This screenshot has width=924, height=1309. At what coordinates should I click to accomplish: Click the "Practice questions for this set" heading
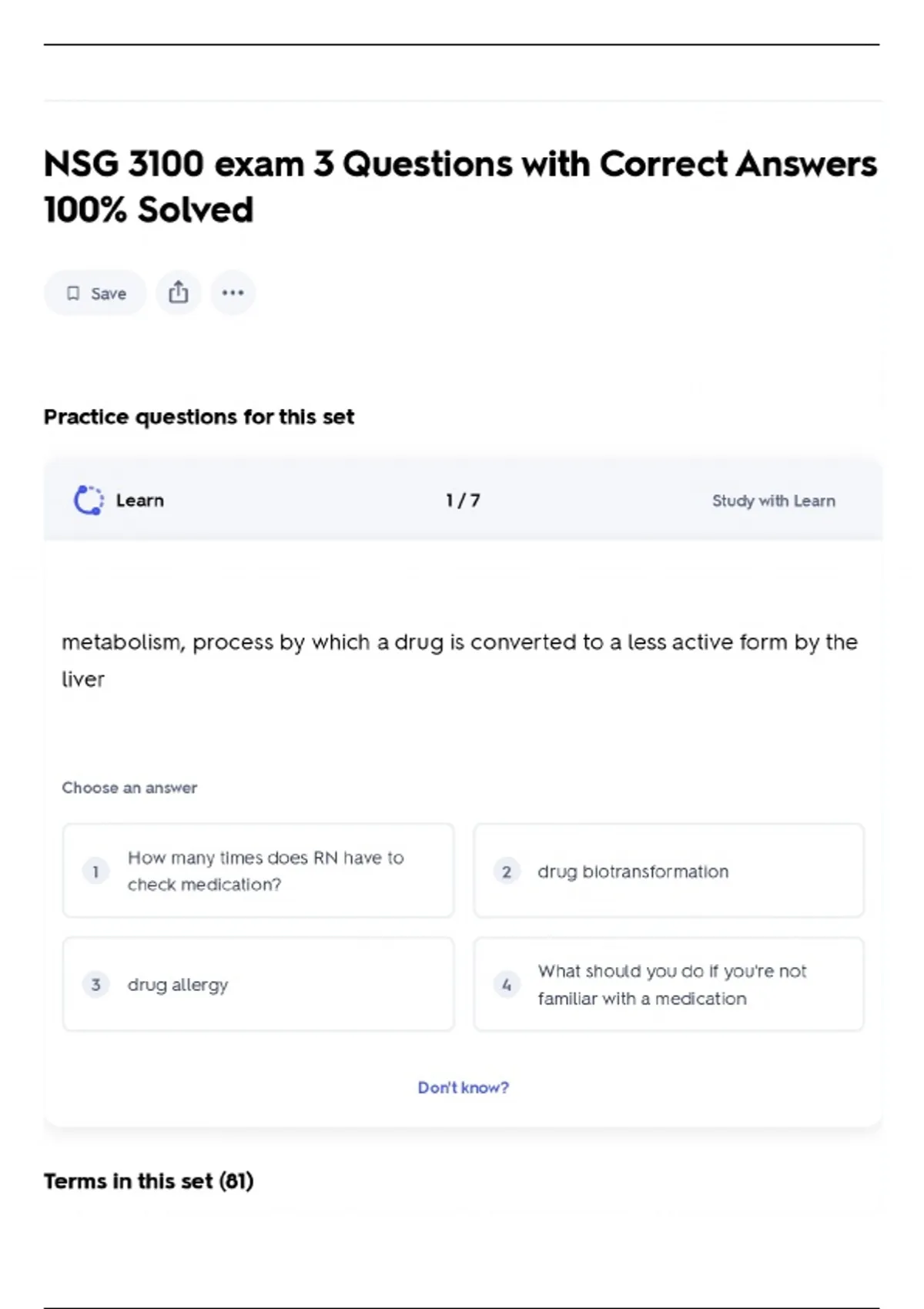[x=199, y=417]
